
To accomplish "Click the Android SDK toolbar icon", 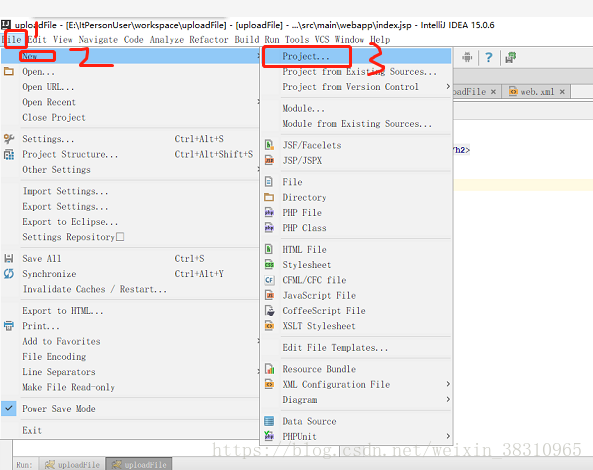I will click(467, 57).
